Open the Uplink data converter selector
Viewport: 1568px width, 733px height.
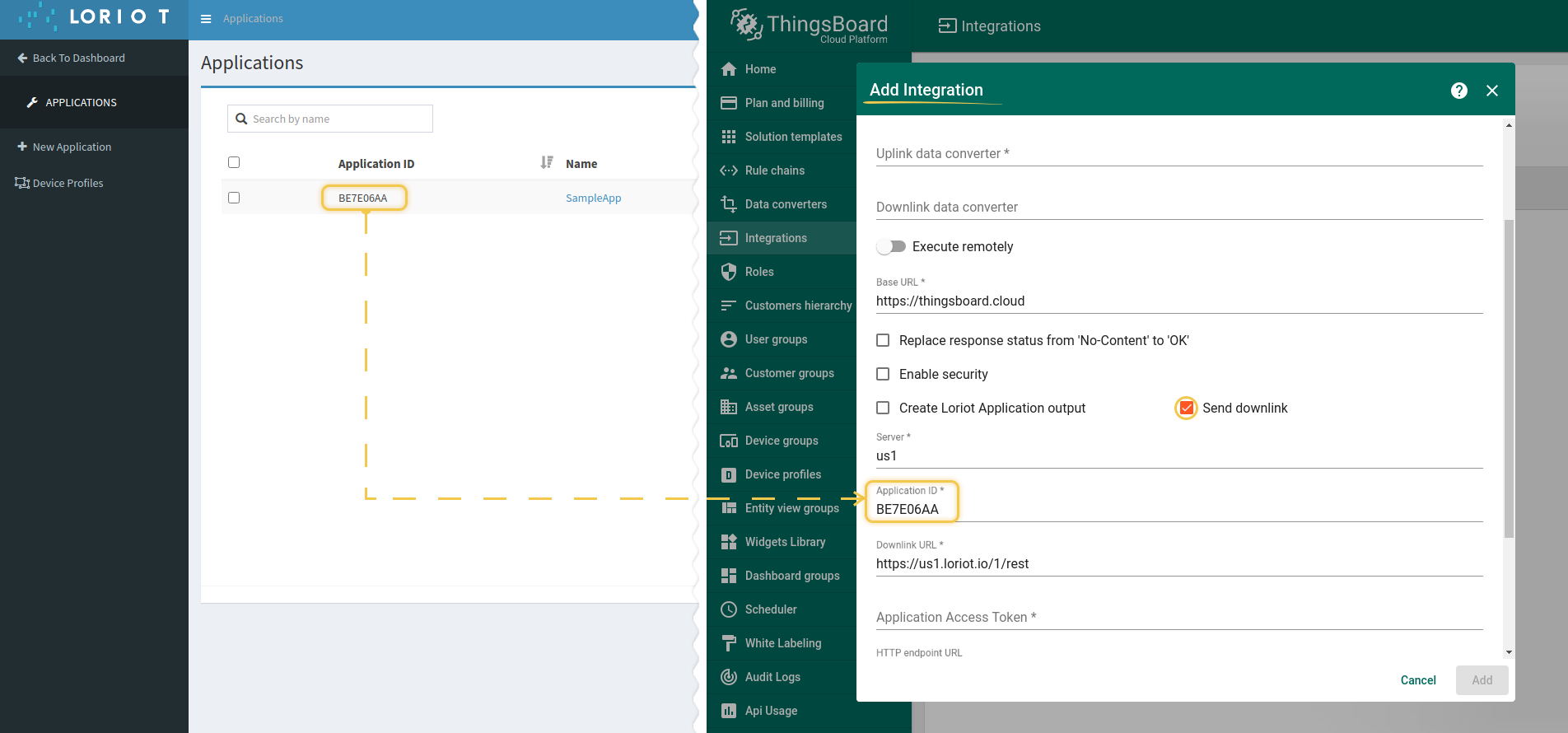[1179, 153]
